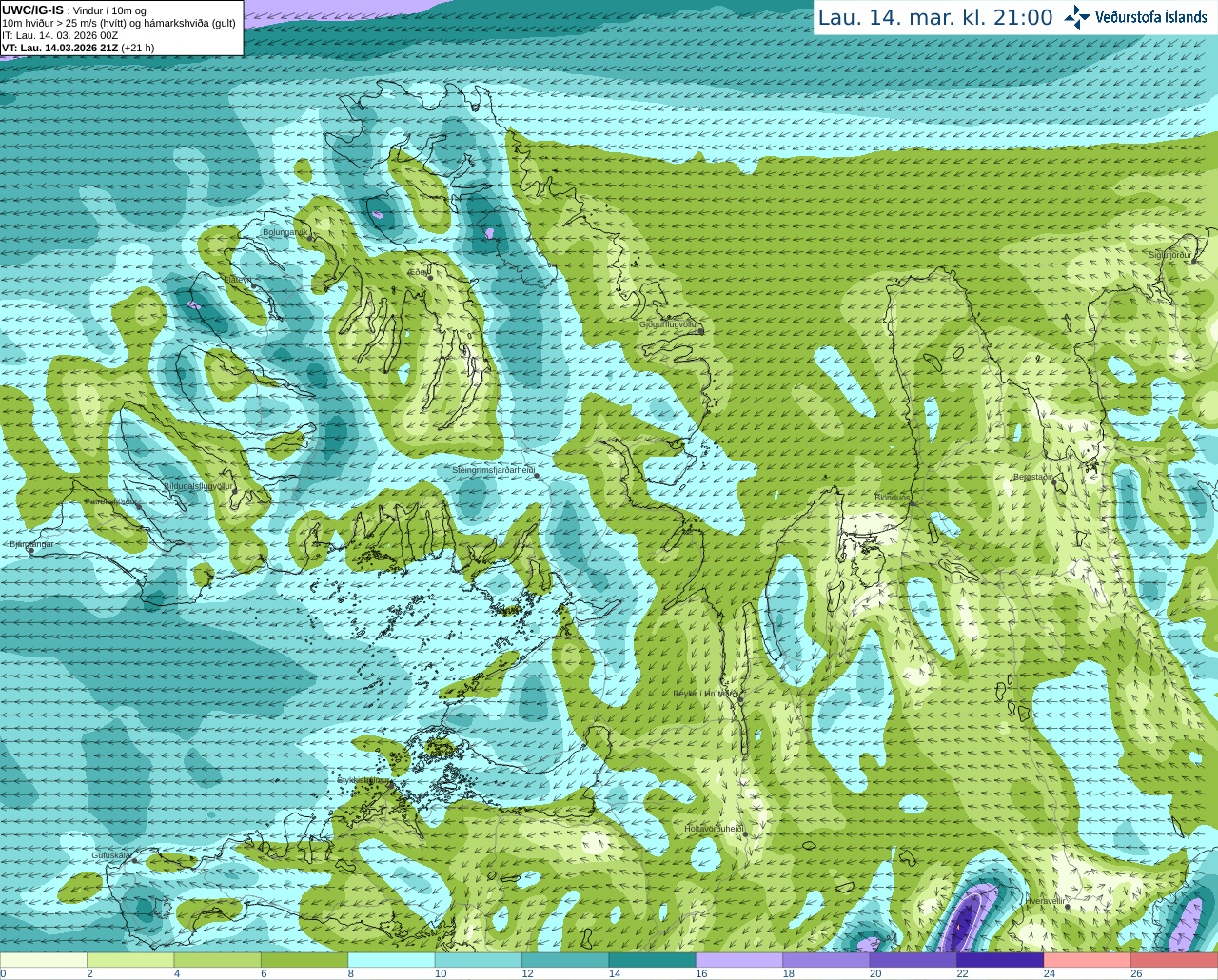Pick the 24–26 m/s legend color
The width and height of the screenshot is (1218, 980).
click(x=1088, y=960)
